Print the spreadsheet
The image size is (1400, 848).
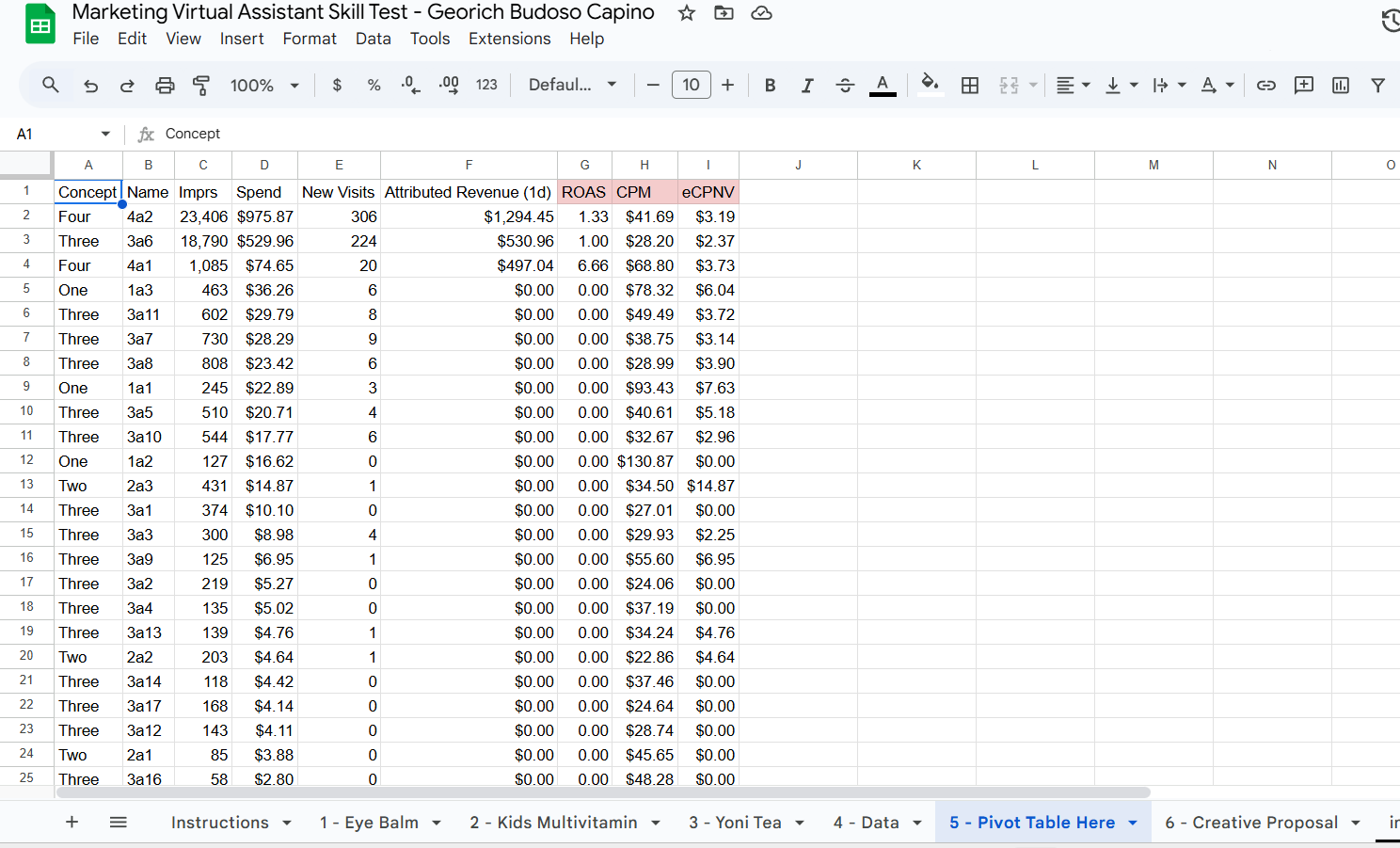coord(165,86)
